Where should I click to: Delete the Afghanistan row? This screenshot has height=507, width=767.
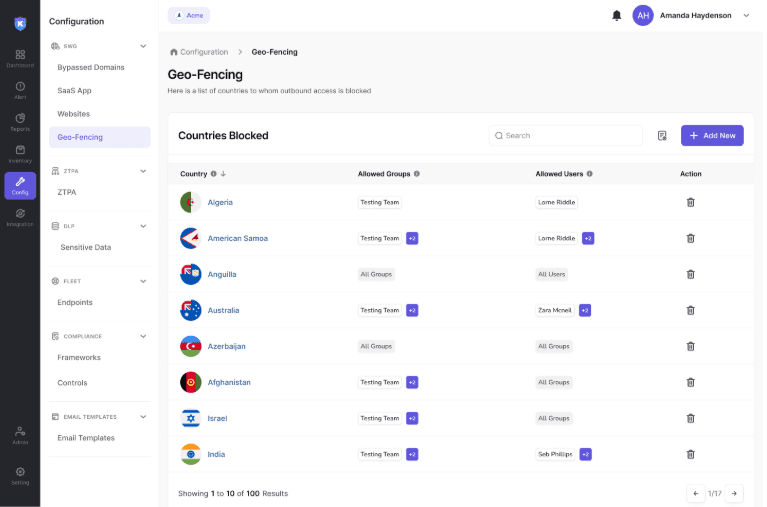pyautogui.click(x=690, y=382)
